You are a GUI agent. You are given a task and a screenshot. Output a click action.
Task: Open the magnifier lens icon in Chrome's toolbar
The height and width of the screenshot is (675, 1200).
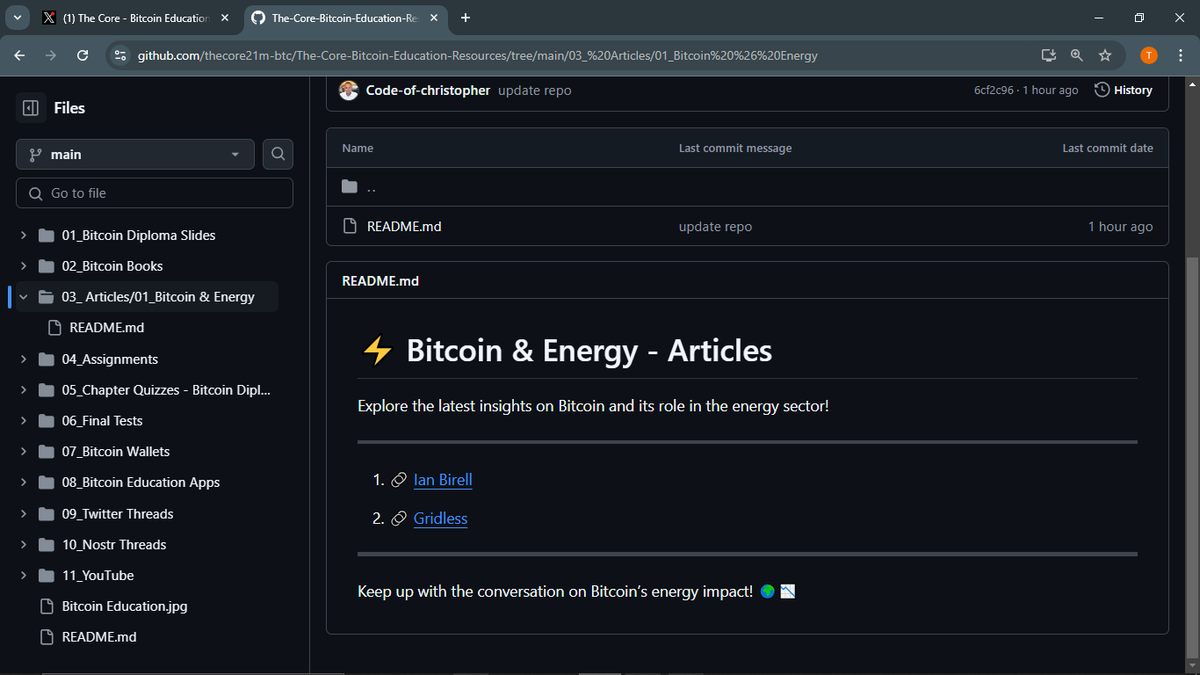[1077, 55]
